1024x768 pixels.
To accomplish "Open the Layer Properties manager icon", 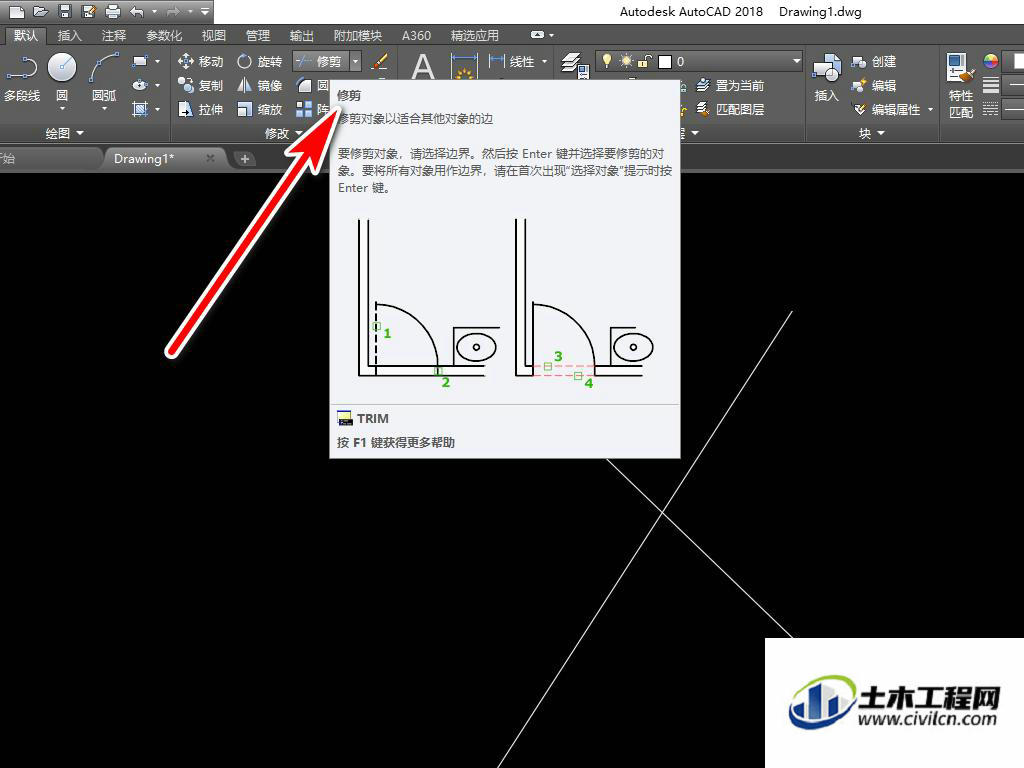I will click(575, 65).
